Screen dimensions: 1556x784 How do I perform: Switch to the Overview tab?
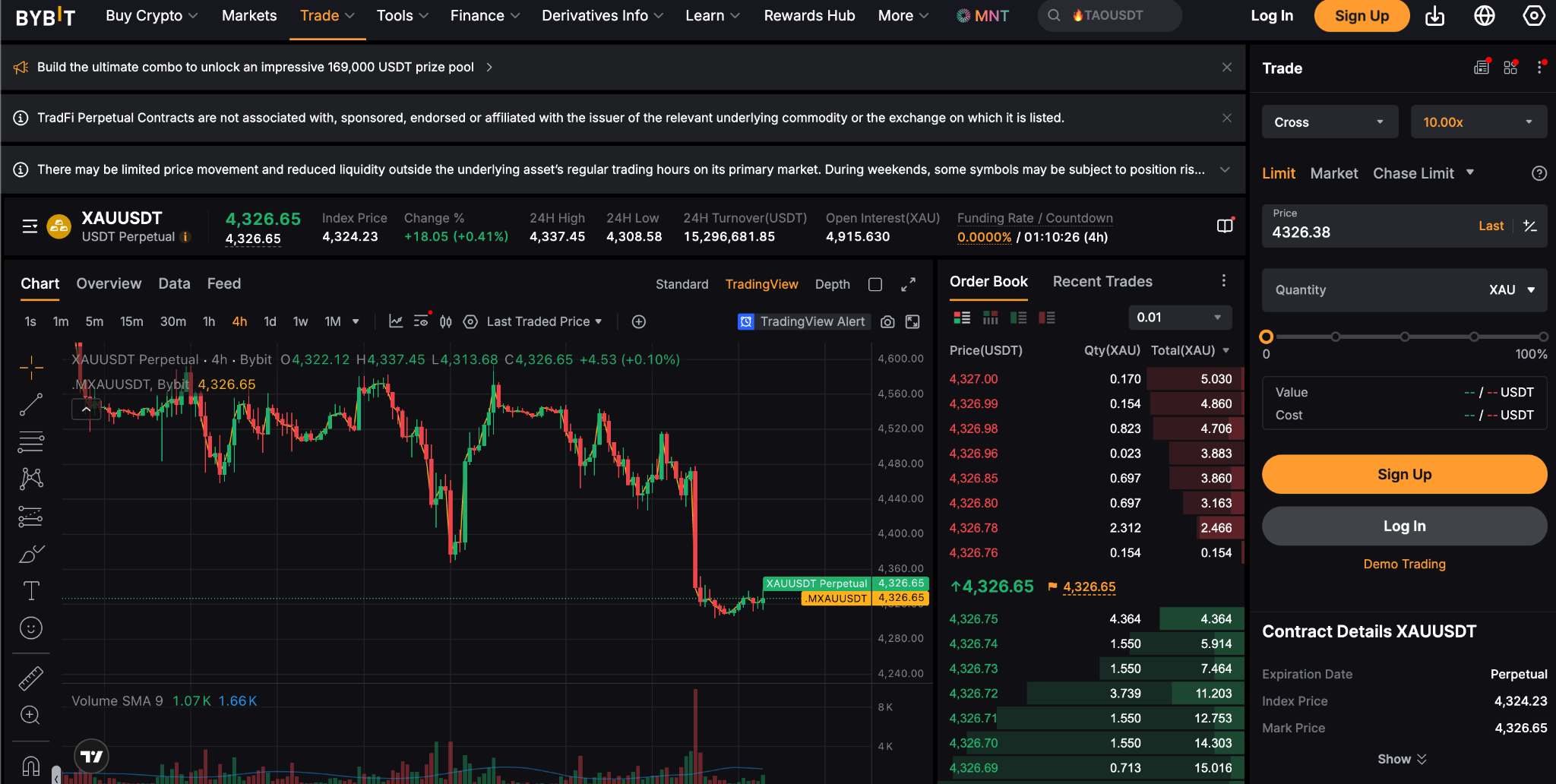click(x=109, y=283)
